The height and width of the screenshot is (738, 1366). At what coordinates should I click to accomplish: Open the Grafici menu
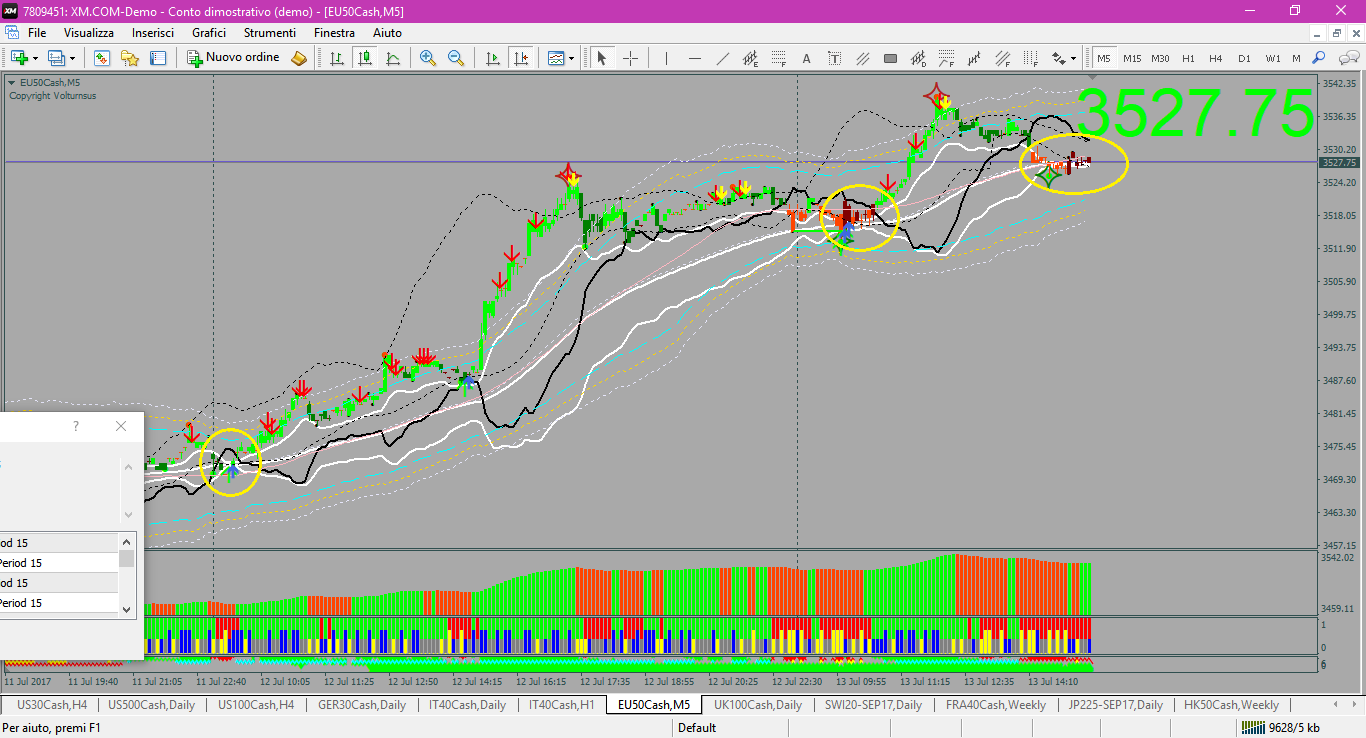[209, 33]
